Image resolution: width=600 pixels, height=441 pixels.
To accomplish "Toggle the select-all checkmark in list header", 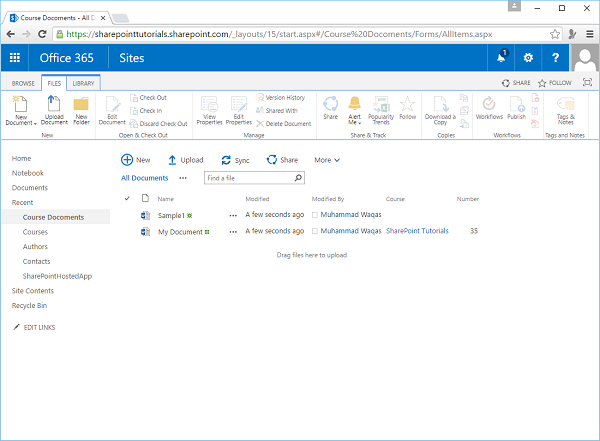I will coord(126,199).
